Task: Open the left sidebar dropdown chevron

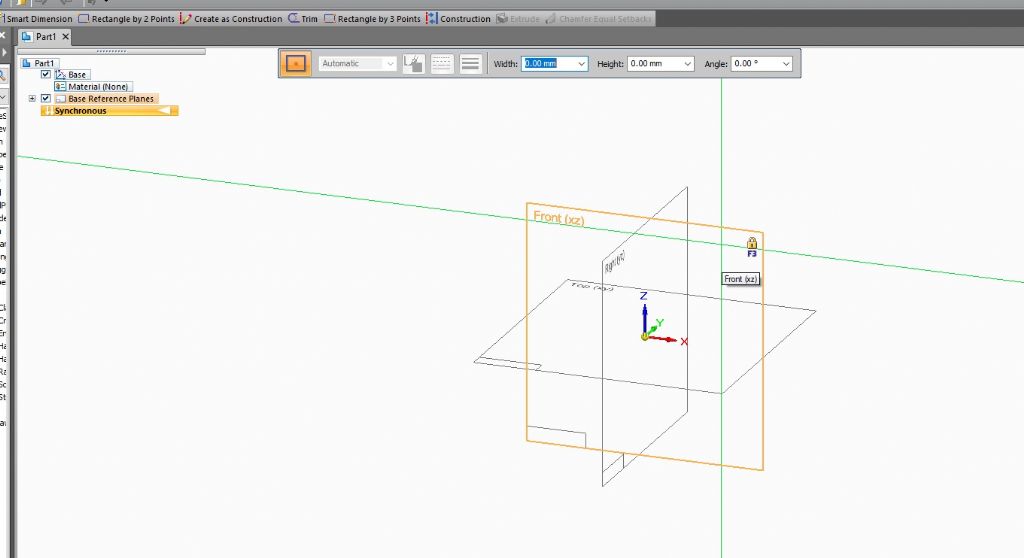Action: click(x=3, y=97)
